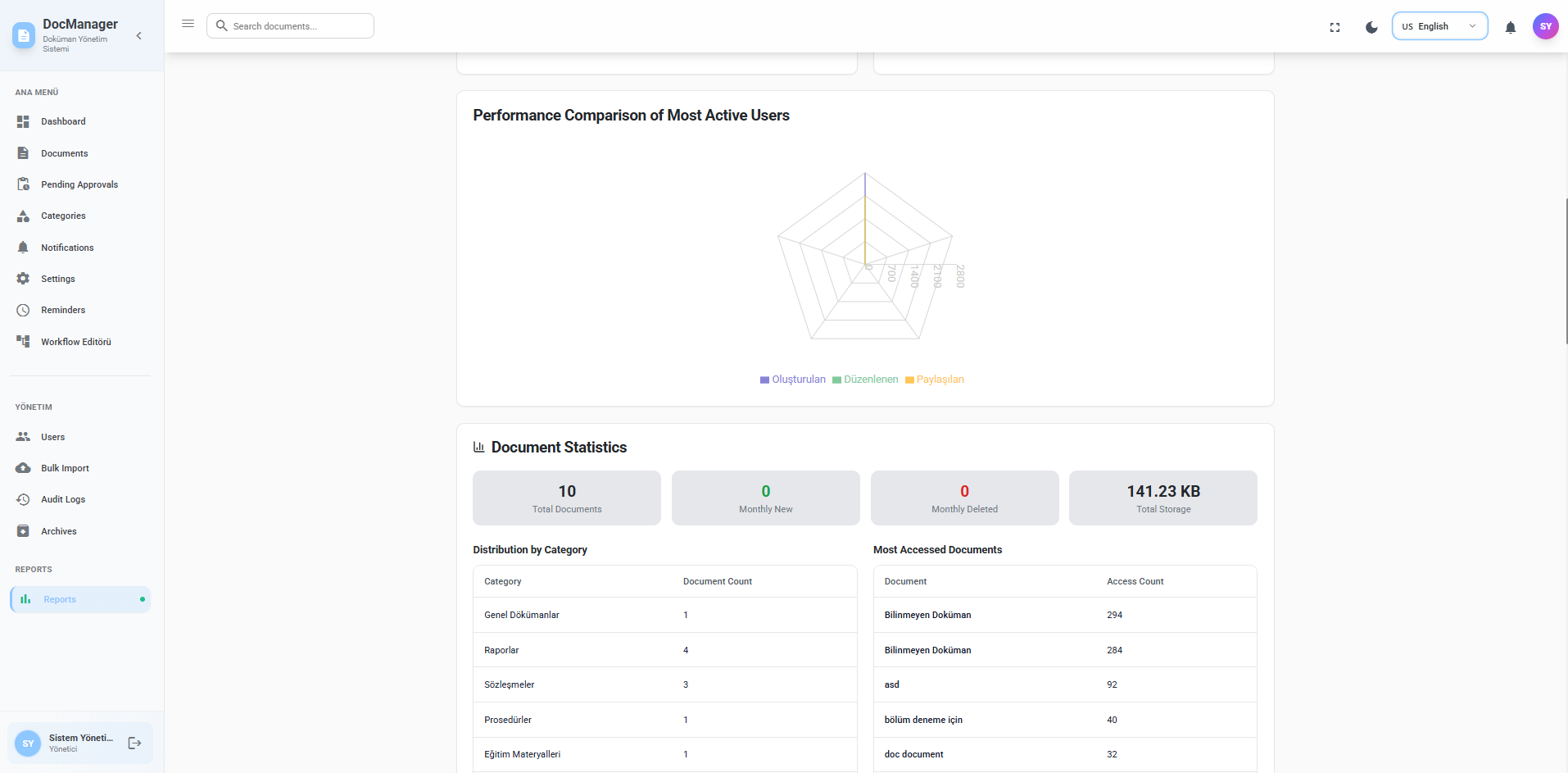Screen dimensions: 1568x773
Task: Open the Settings menu item
Action: tap(57, 279)
